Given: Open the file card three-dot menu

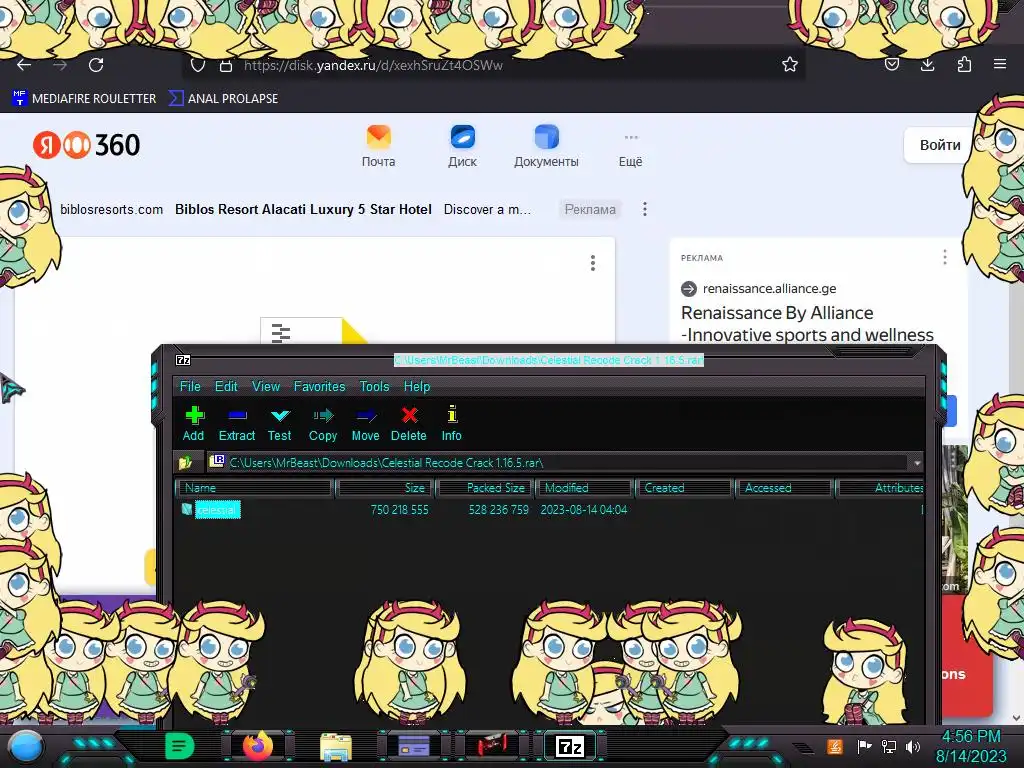Looking at the screenshot, I should (593, 263).
